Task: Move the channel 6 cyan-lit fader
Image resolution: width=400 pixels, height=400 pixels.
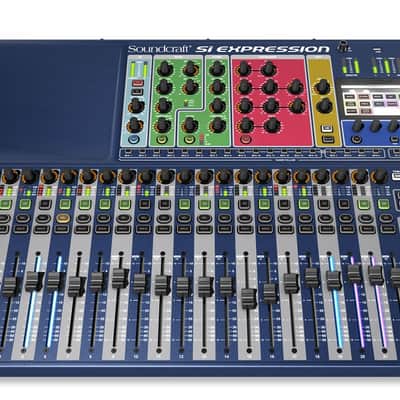Action: coord(55,281)
